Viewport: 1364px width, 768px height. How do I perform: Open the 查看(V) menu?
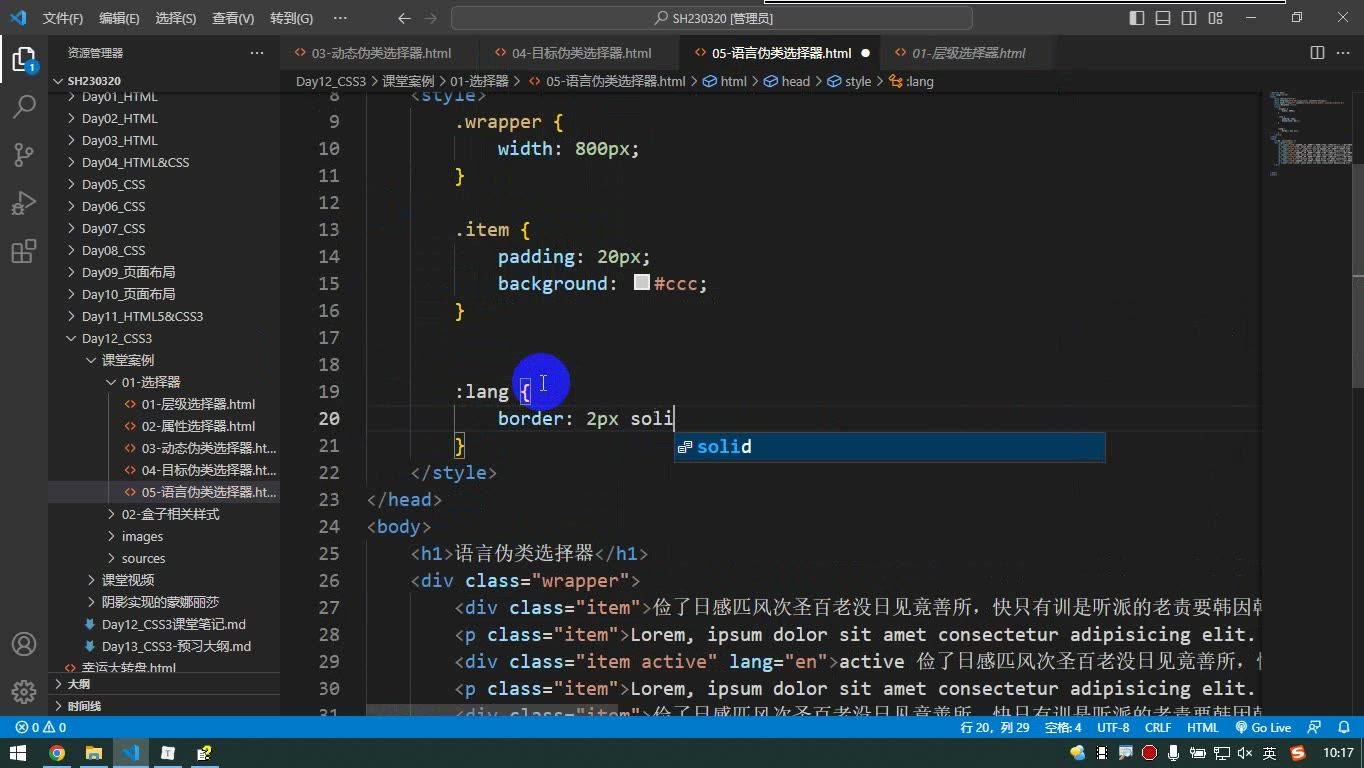[x=233, y=18]
